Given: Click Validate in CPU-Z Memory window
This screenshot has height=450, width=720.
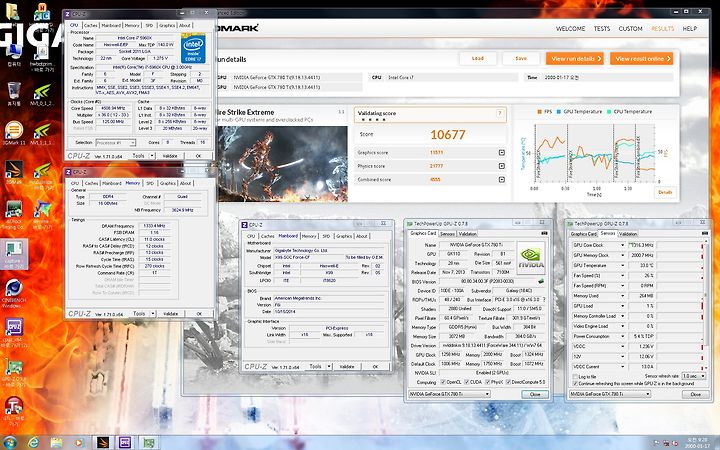Looking at the screenshot, I should click(x=170, y=314).
